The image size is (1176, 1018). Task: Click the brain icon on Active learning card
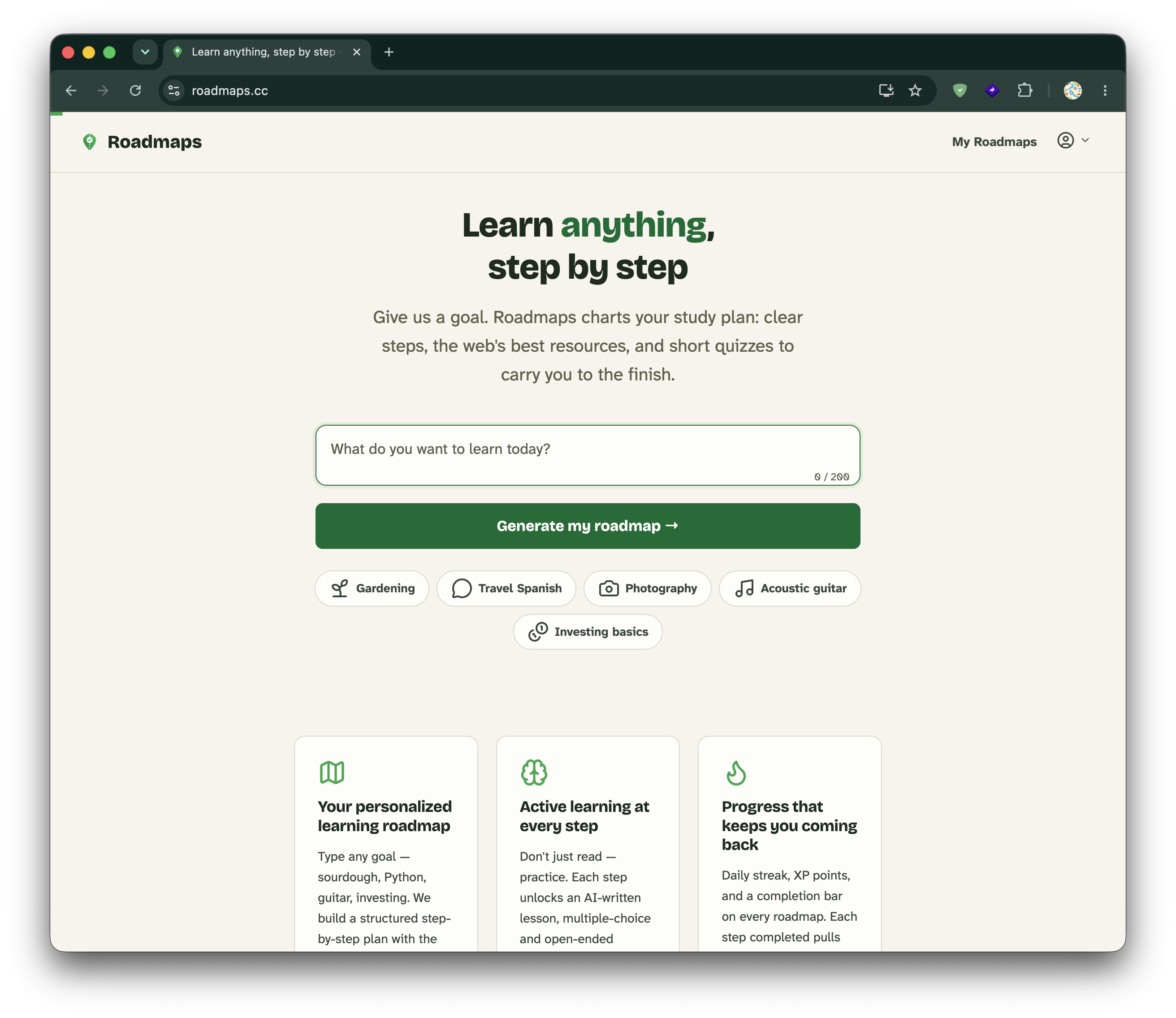pyautogui.click(x=534, y=772)
